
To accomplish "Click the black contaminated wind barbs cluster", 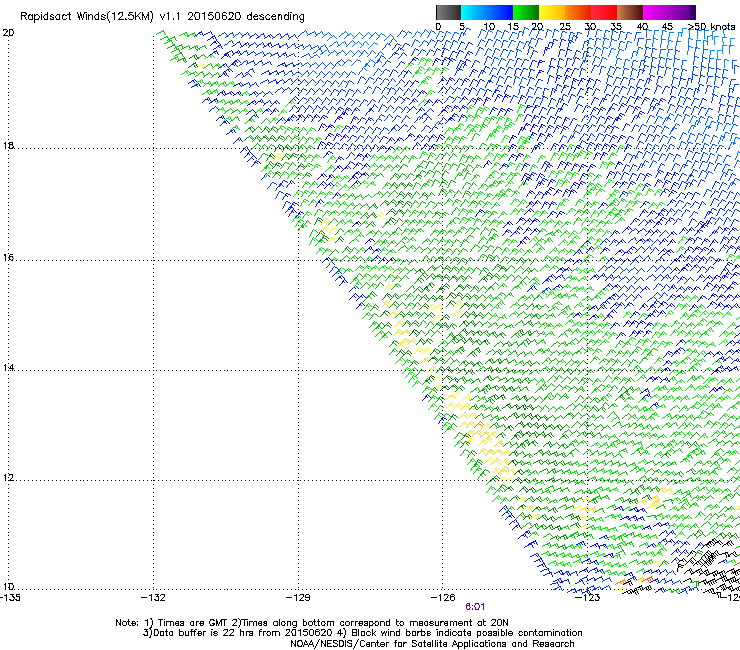I will (x=710, y=569).
